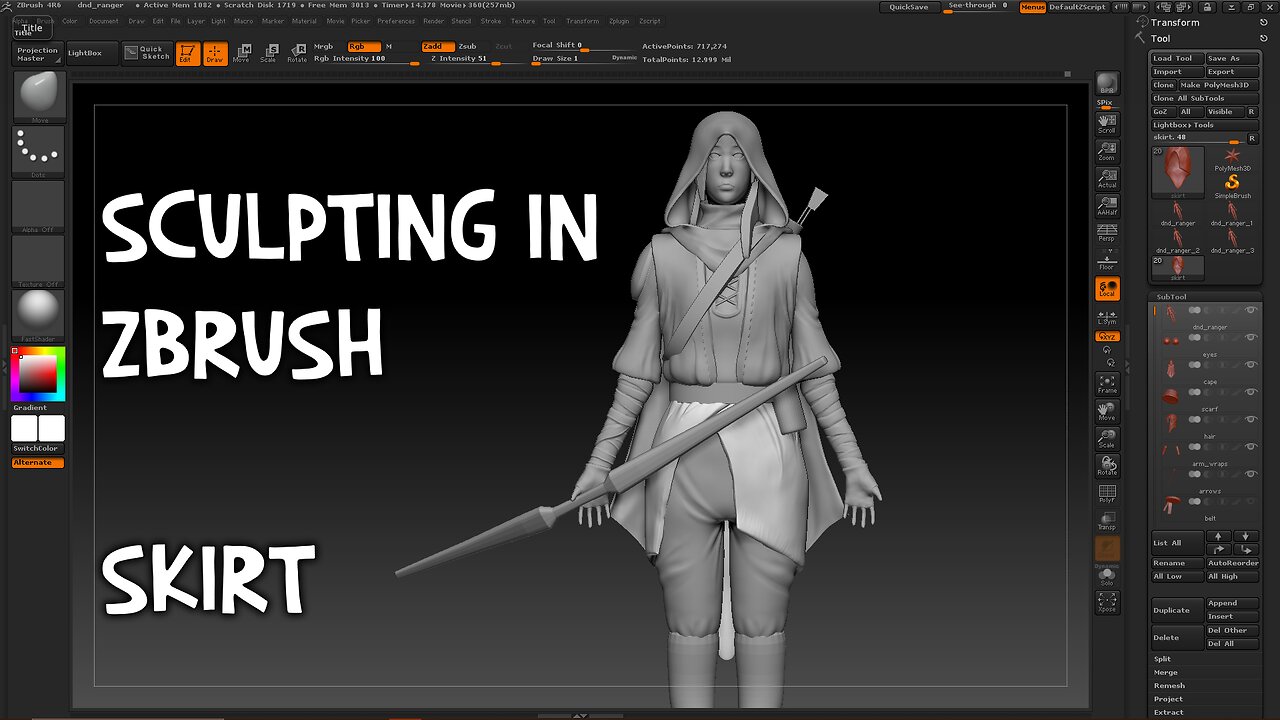Move subtool down with arrow button
The width and height of the screenshot is (1280, 720).
1245,537
